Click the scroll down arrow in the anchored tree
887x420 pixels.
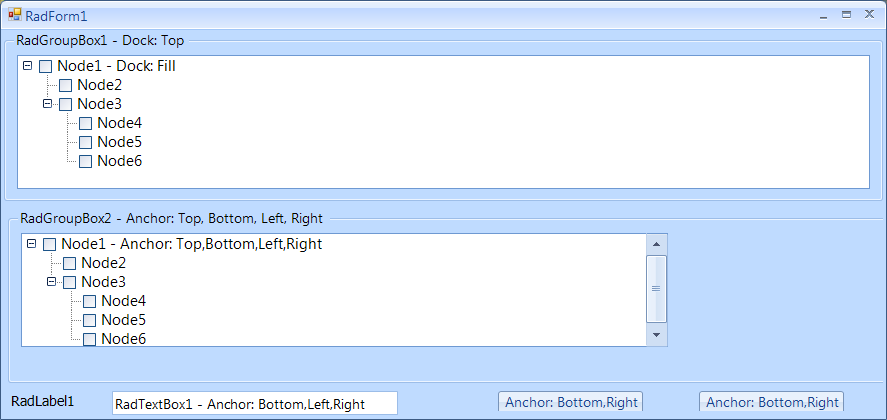click(x=656, y=335)
